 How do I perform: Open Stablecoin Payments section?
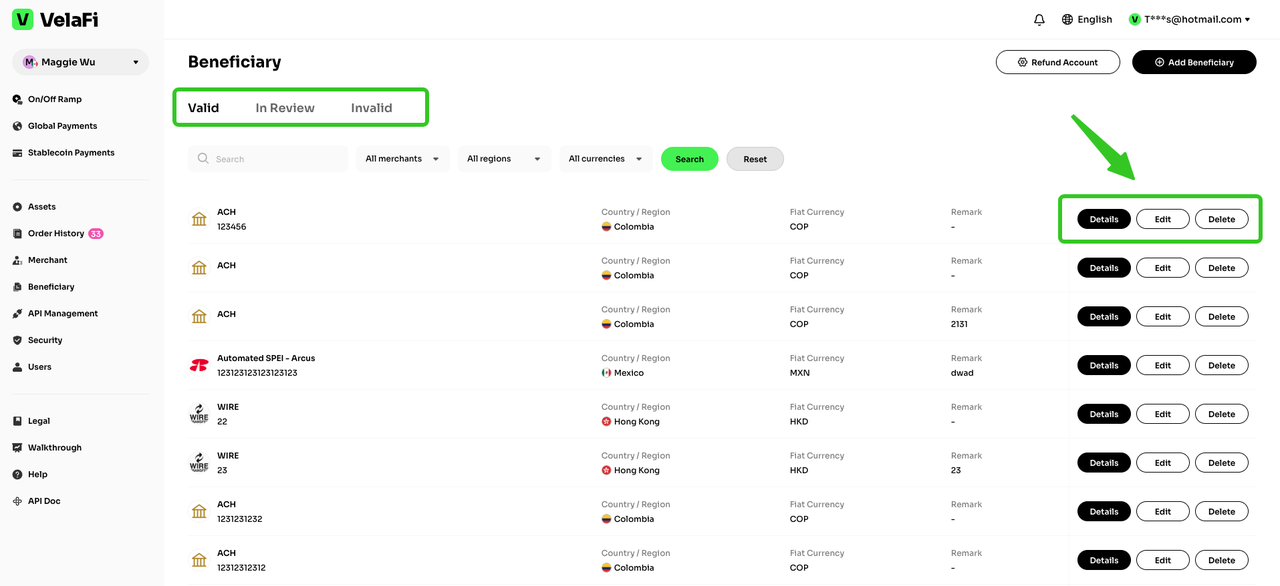point(70,153)
